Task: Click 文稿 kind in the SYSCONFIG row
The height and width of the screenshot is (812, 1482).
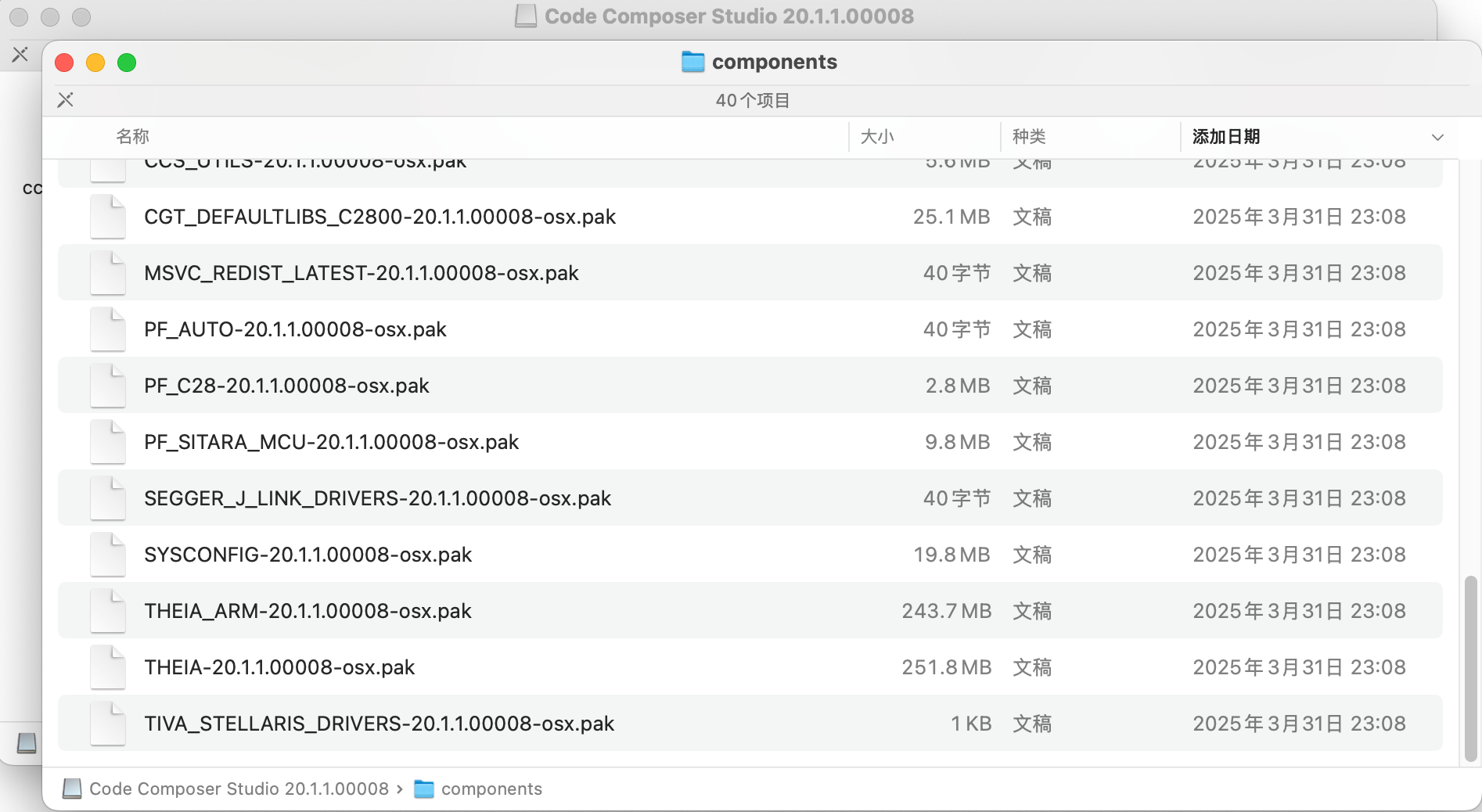Action: pos(1032,555)
